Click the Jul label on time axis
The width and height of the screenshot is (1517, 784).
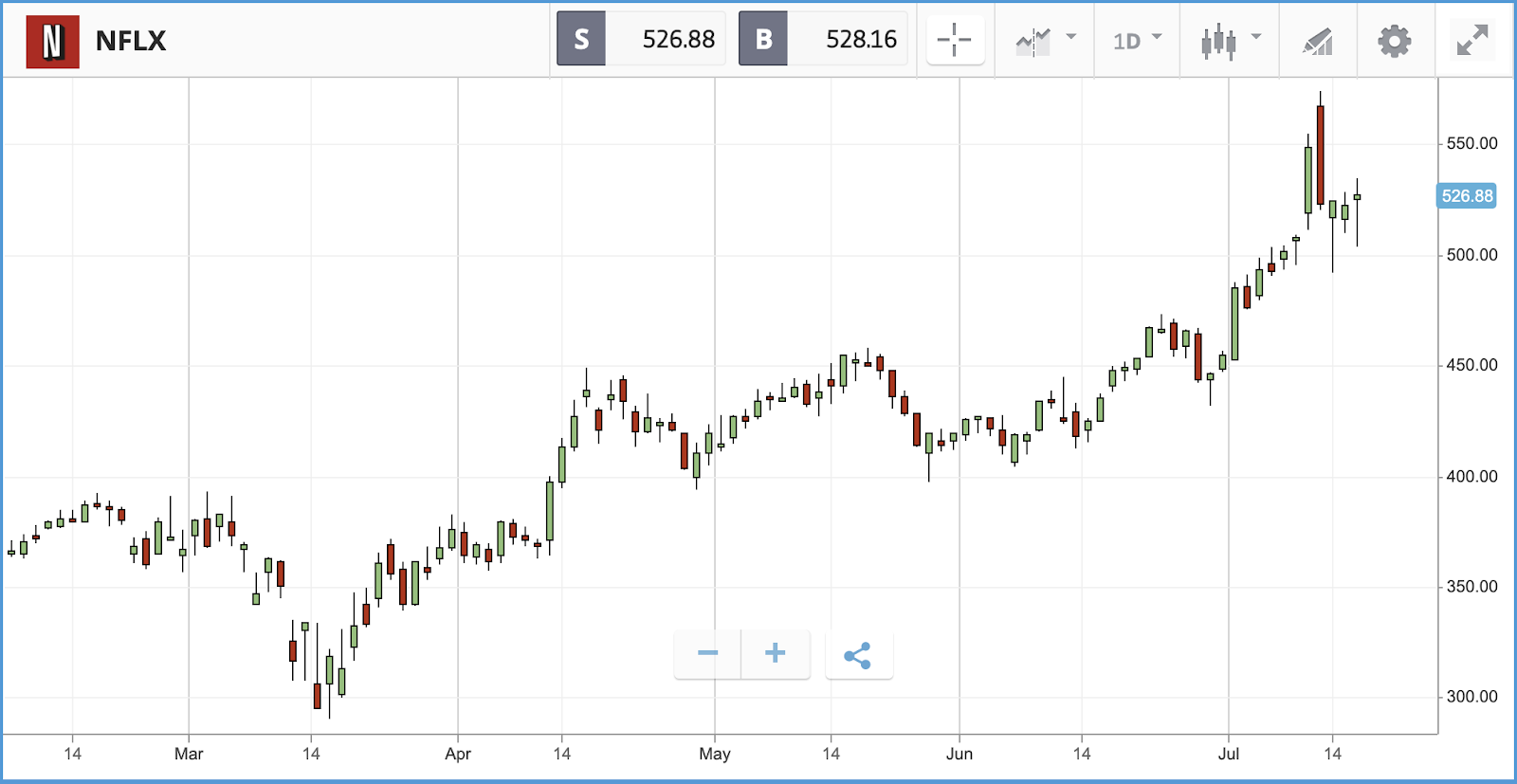pyautogui.click(x=1228, y=754)
